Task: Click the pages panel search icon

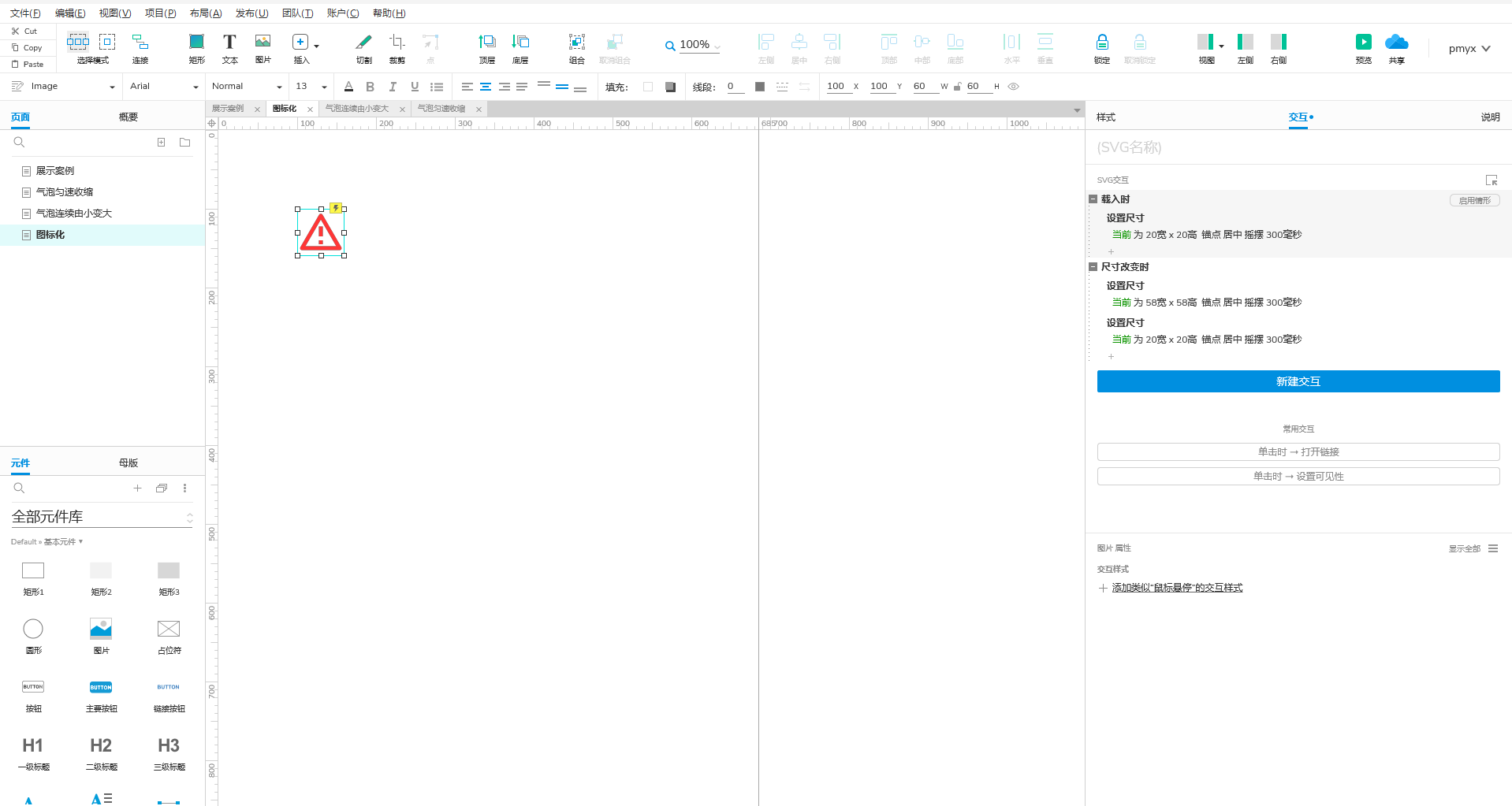Action: [x=20, y=143]
